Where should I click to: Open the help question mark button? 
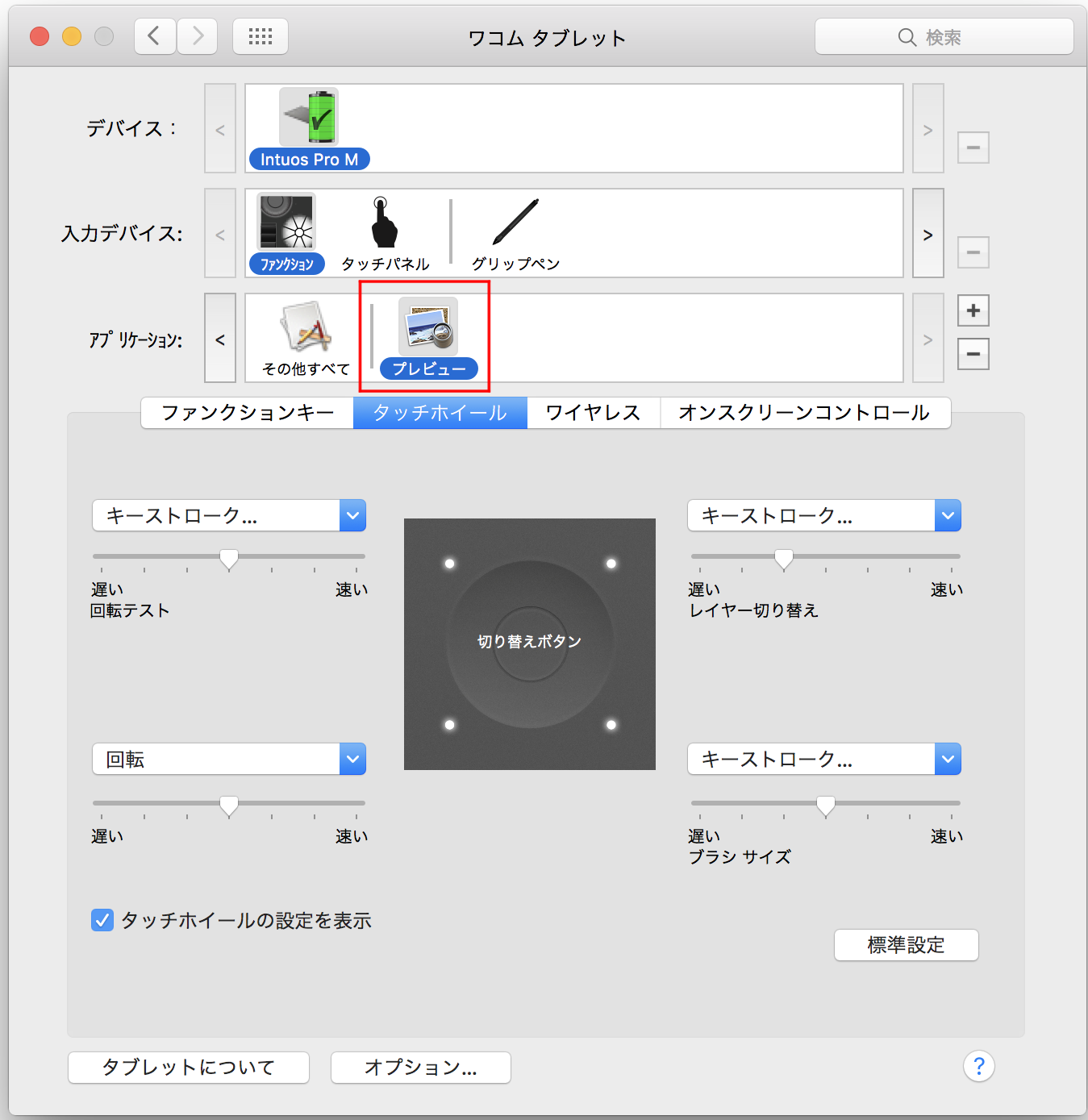pyautogui.click(x=978, y=1066)
